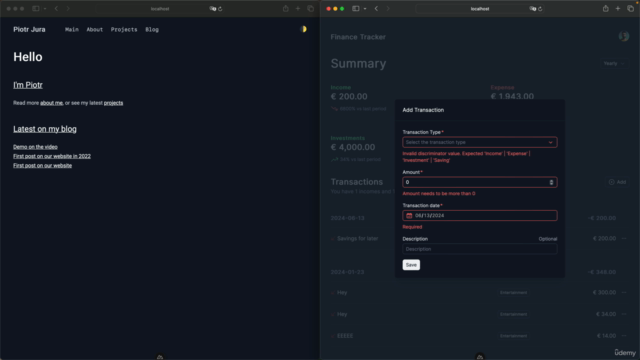Screen dimensions: 640x360
Task: Save the new transaction
Action: pyautogui.click(x=411, y=265)
